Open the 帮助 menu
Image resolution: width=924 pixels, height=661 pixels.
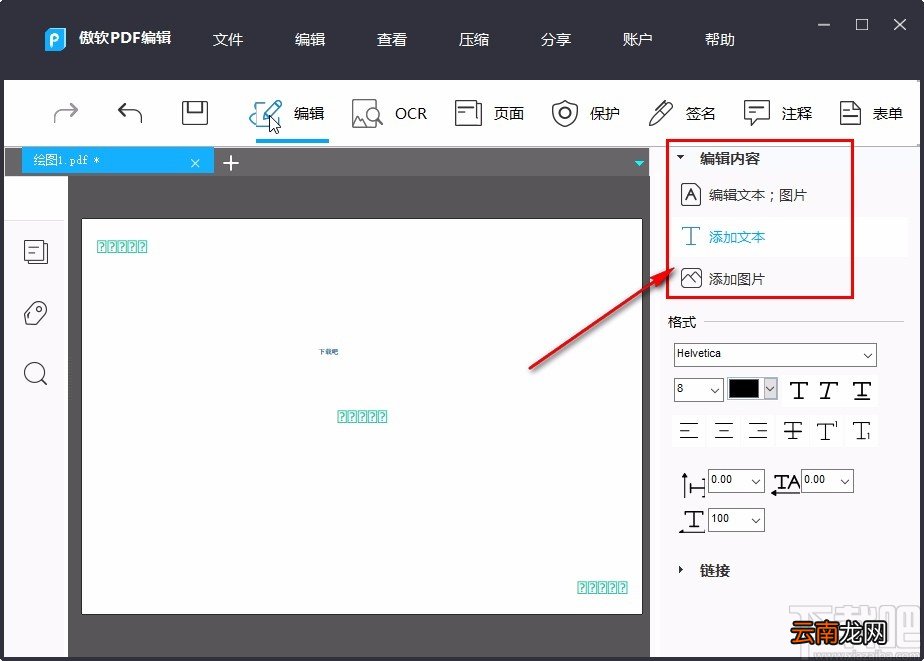coord(720,39)
